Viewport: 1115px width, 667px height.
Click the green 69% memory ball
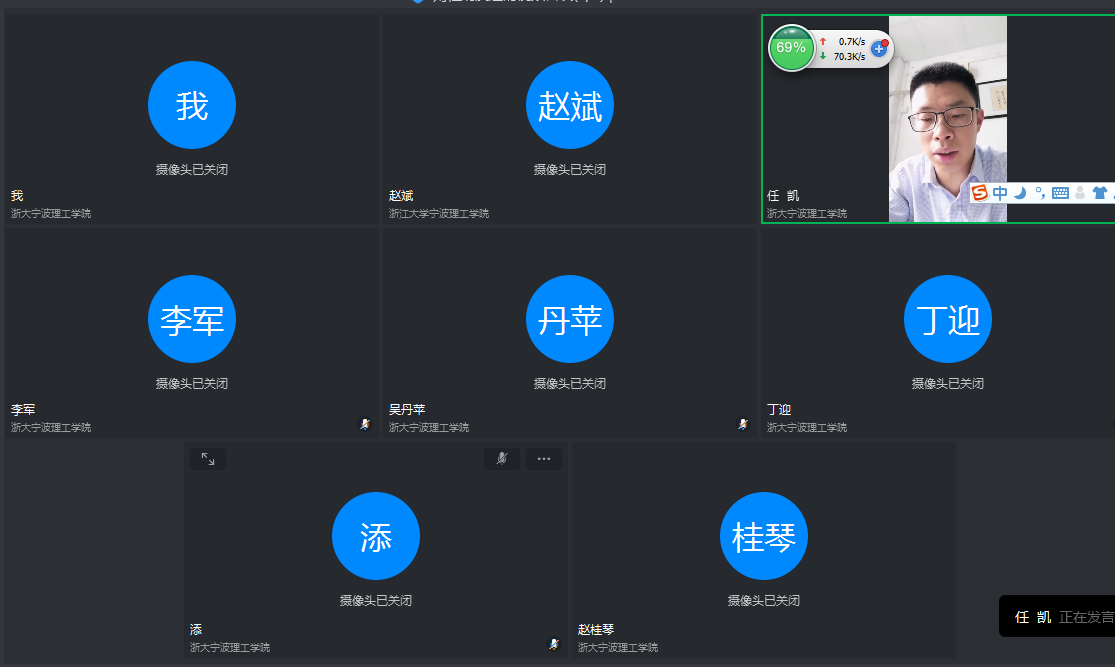tap(791, 48)
